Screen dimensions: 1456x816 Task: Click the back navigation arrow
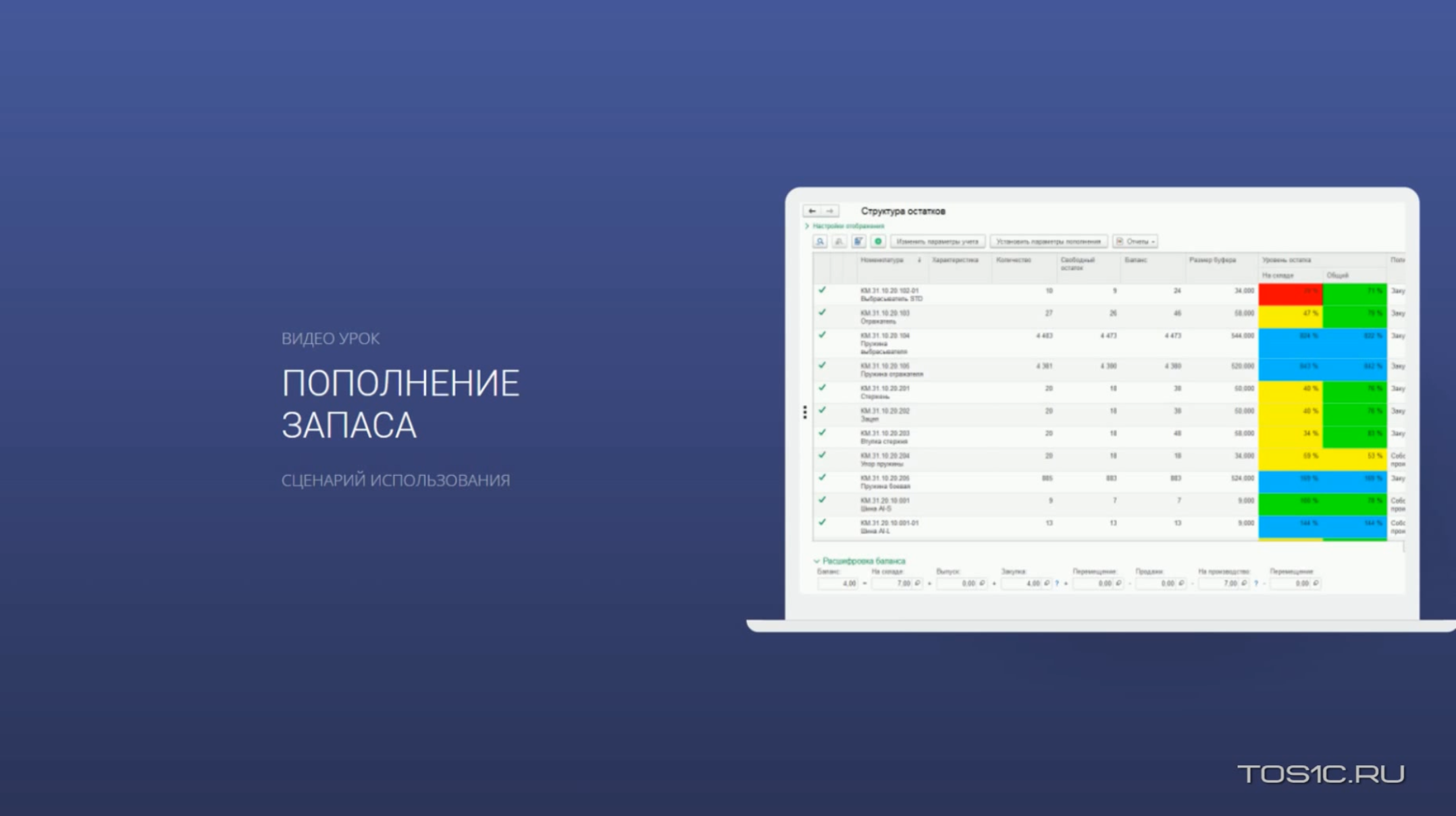point(811,211)
